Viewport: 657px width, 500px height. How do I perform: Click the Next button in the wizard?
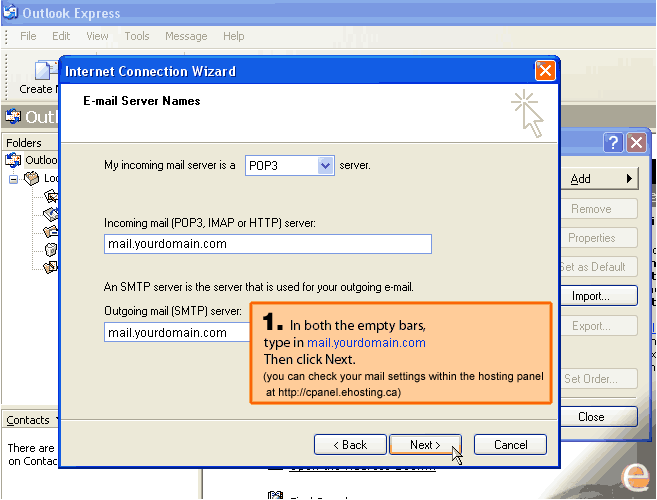pyautogui.click(x=425, y=445)
